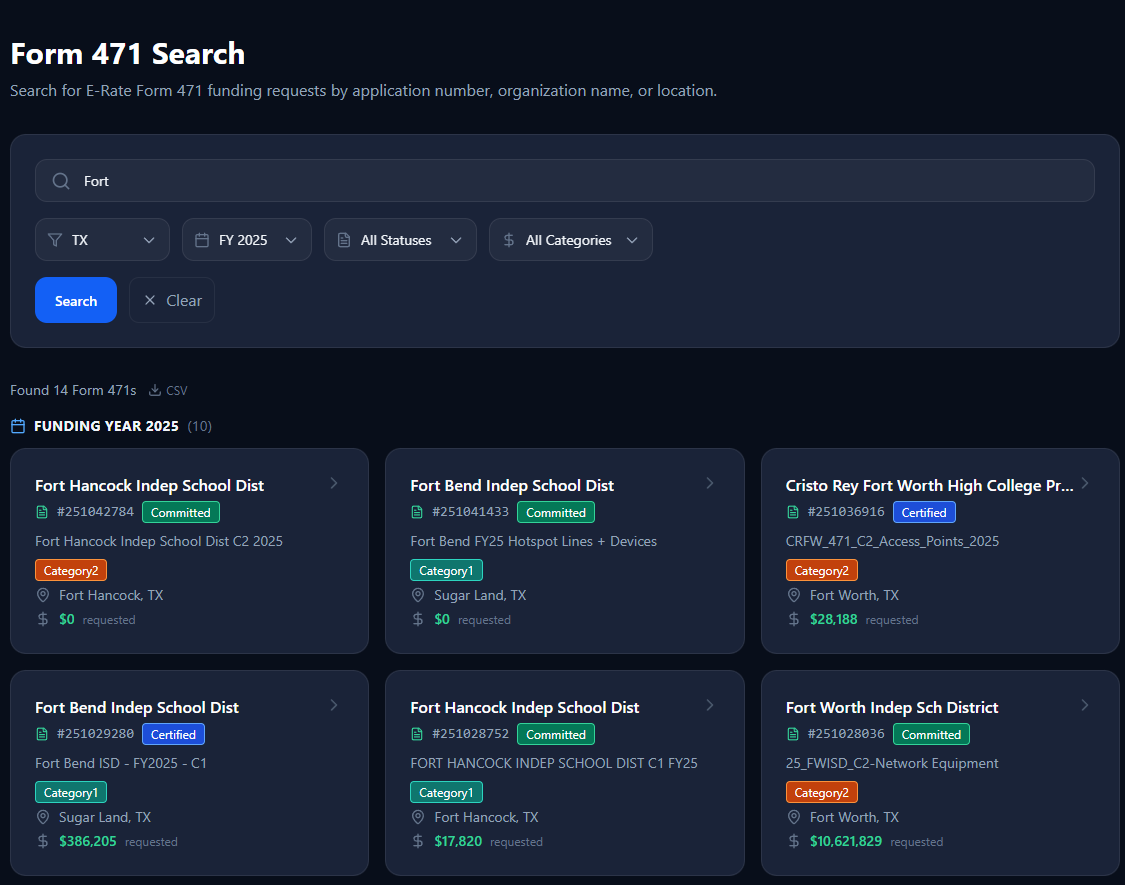Click the Certified badge for #251029280
This screenshot has height=885, width=1126.
coord(173,735)
